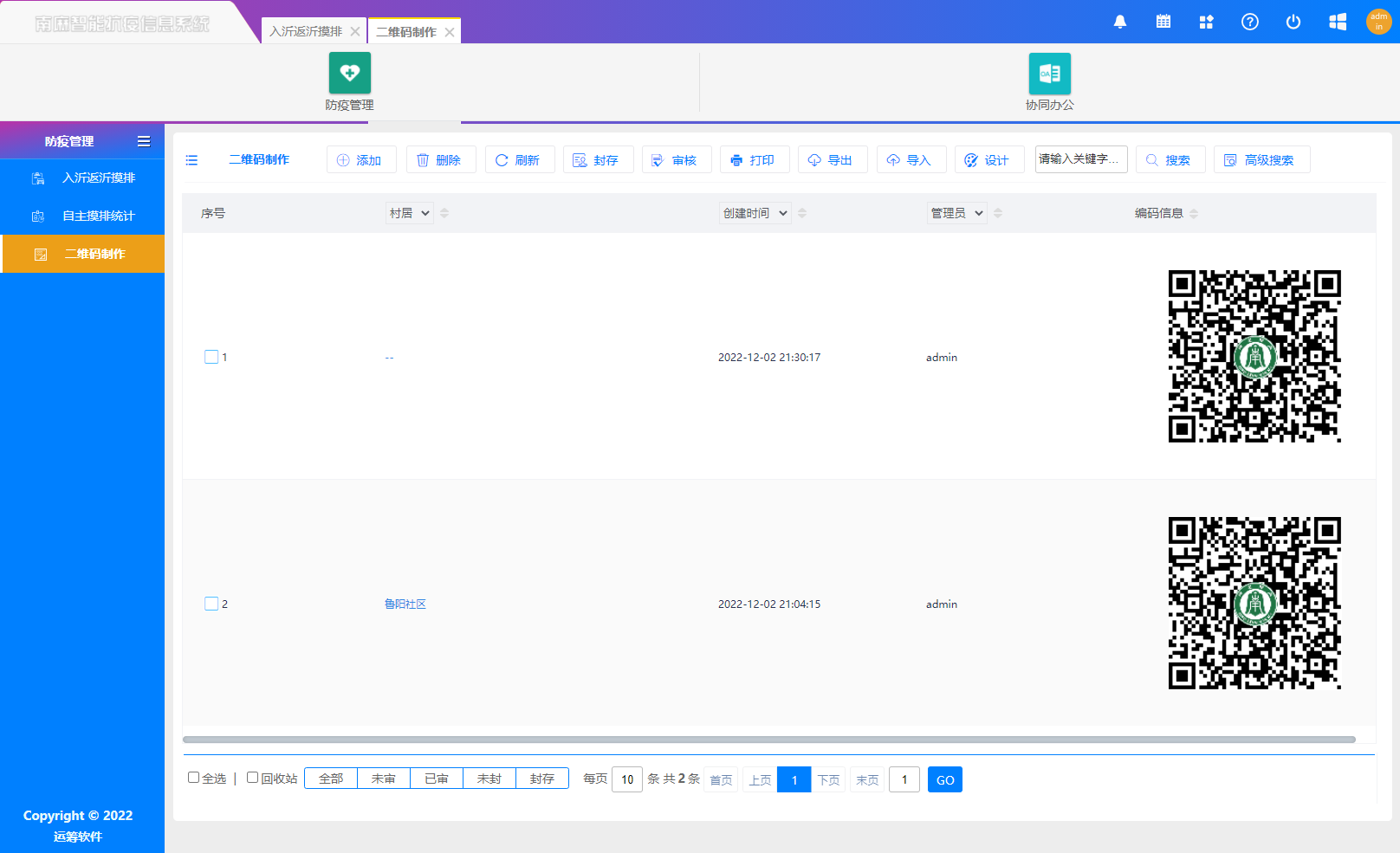1400x853 pixels.
Task: Sort by the 管理员 column arrows
Action: pyautogui.click(x=998, y=213)
